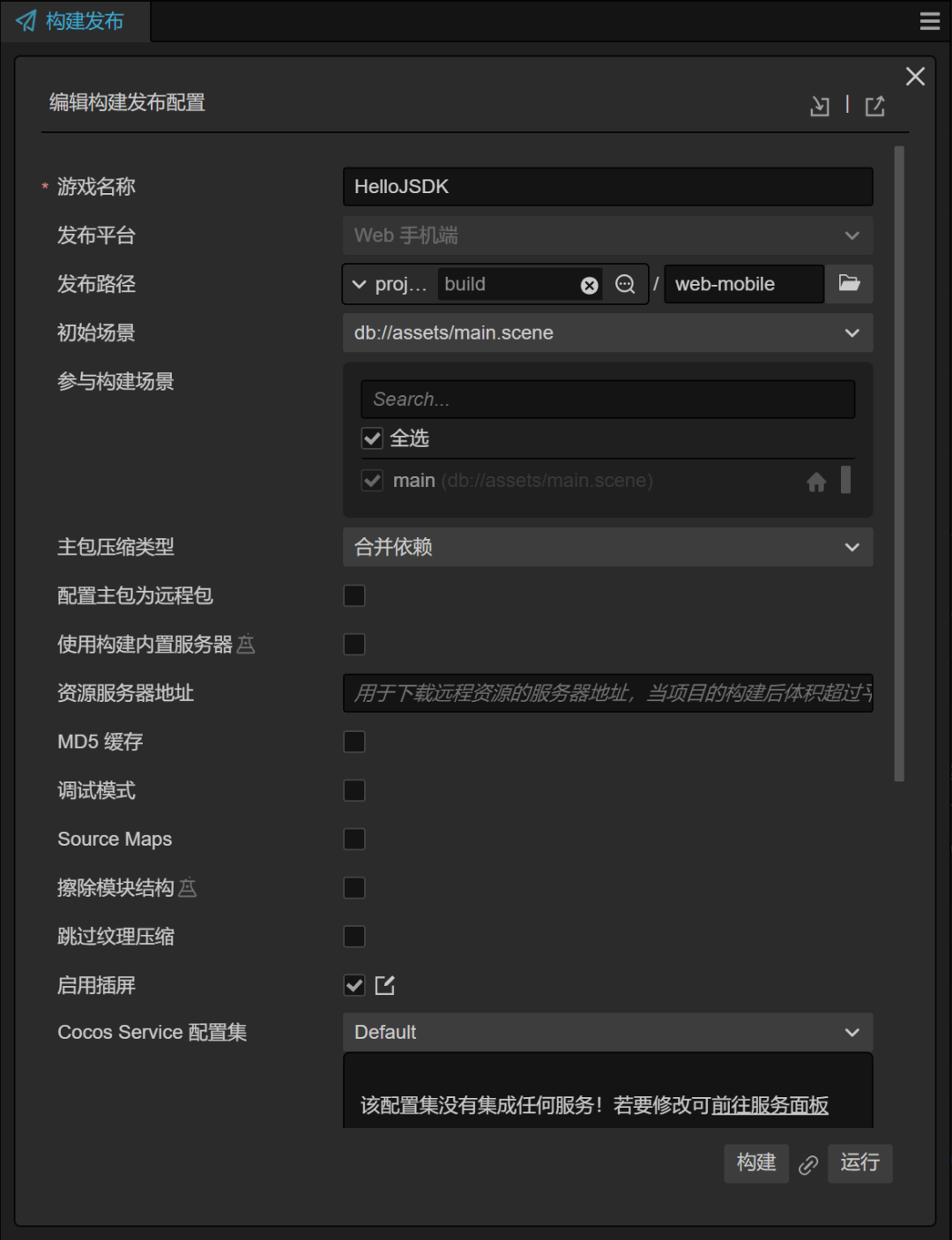This screenshot has height=1240, width=952.
Task: Clear the build path field
Action: (590, 285)
